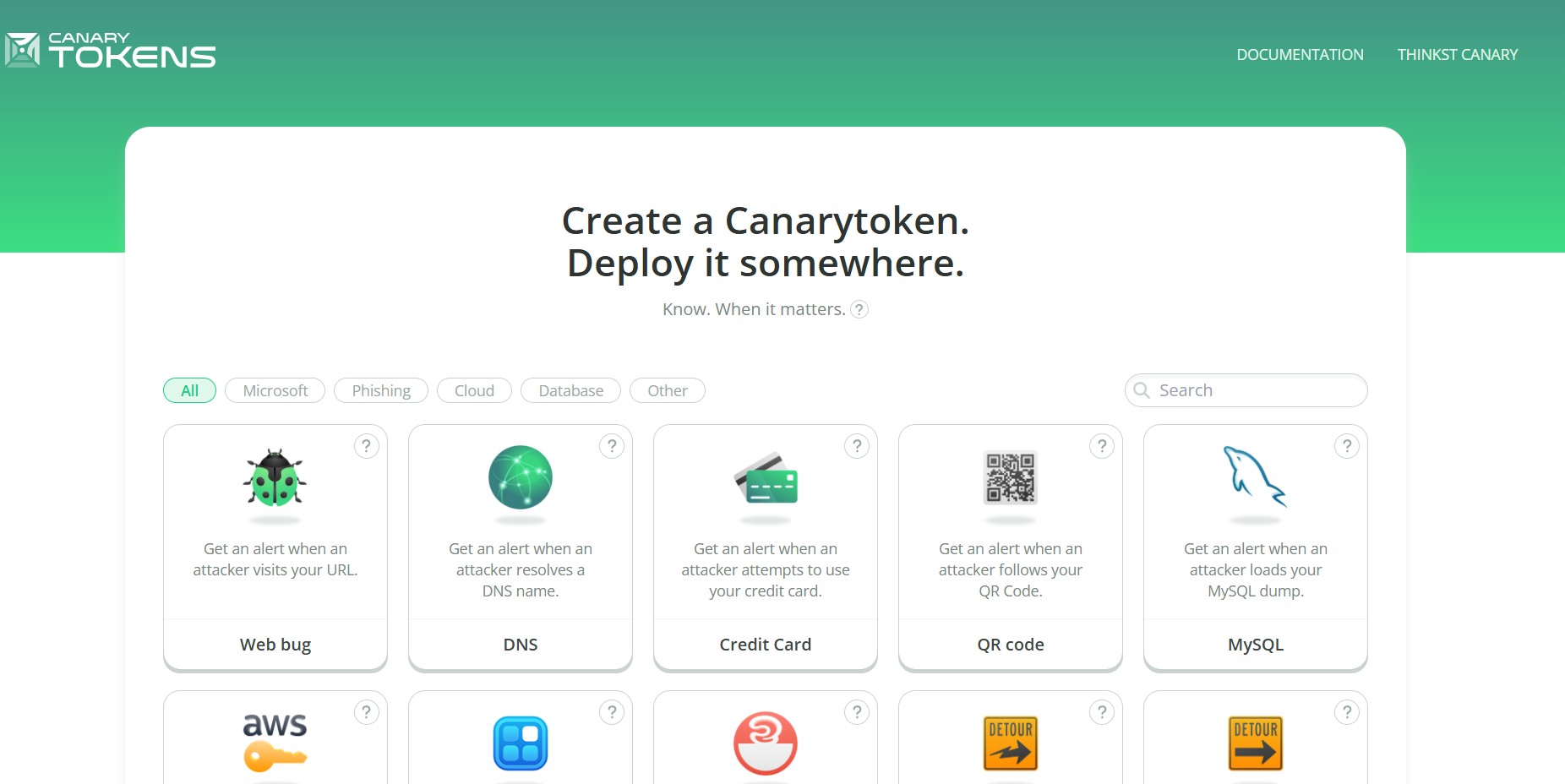Open help for the bent-arrow DETOUR card
The width and height of the screenshot is (1565, 784).
point(1102,712)
